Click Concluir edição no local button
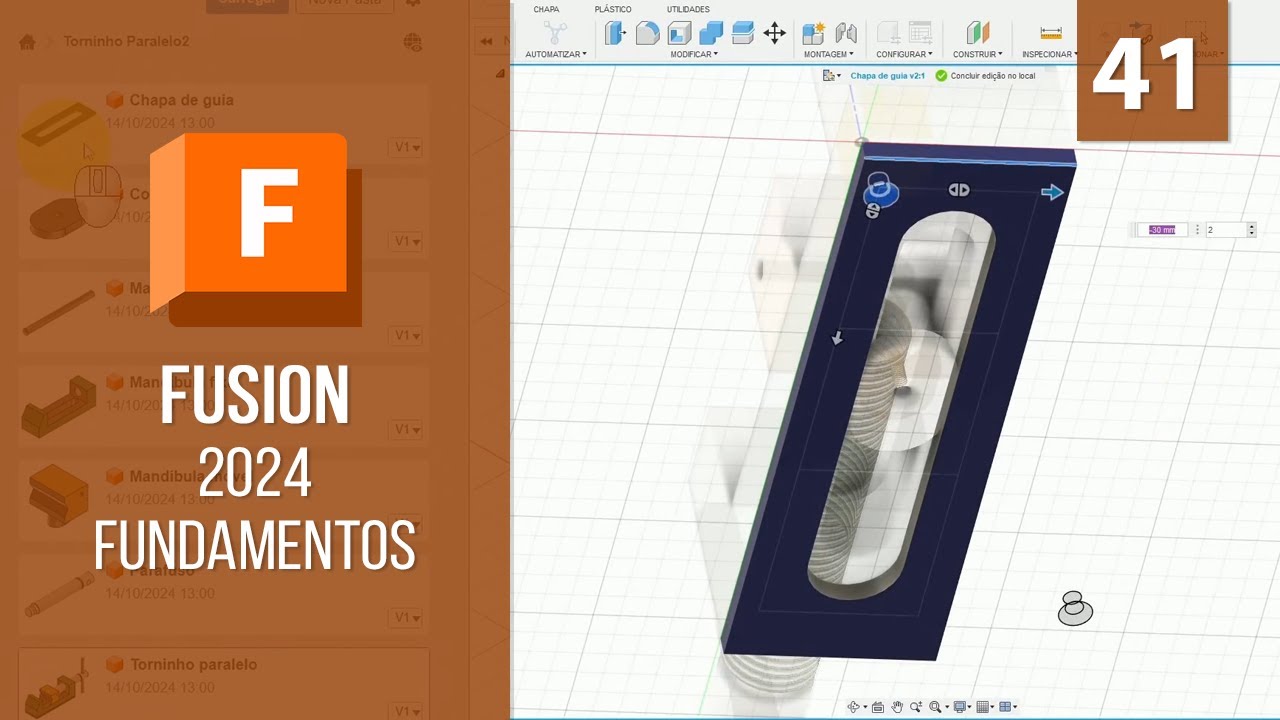The image size is (1280, 720). (985, 76)
